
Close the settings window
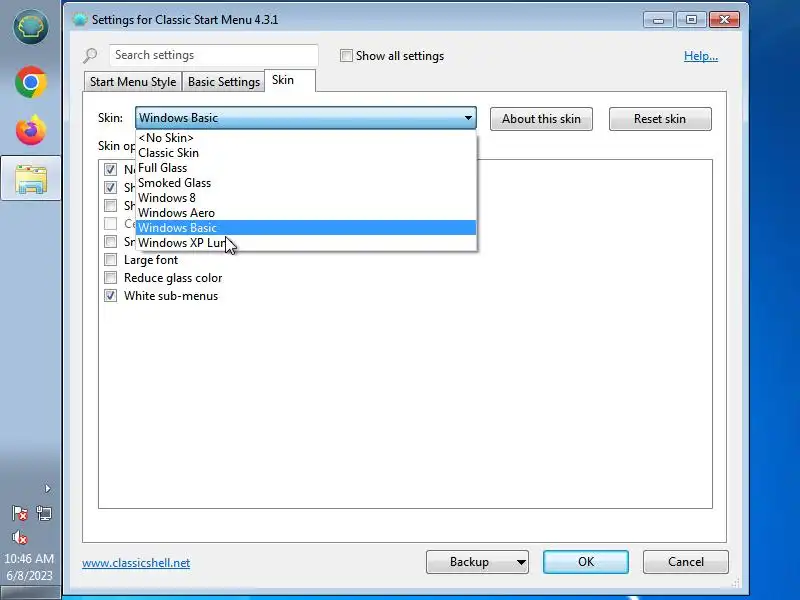click(x=724, y=20)
